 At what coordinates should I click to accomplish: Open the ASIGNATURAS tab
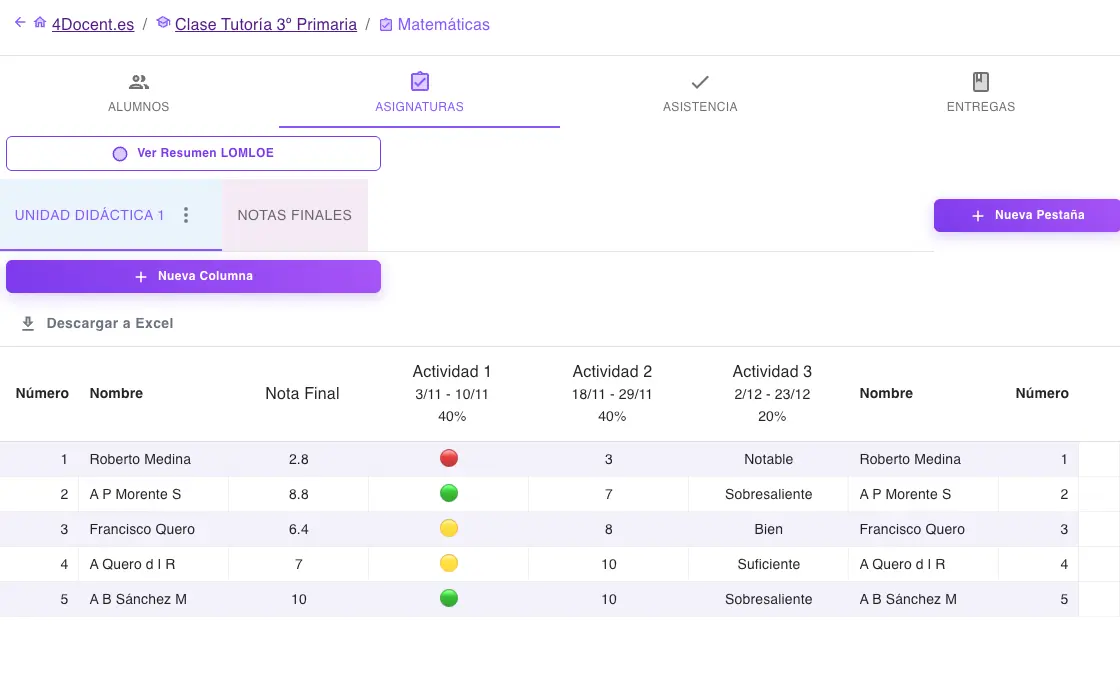pyautogui.click(x=419, y=92)
